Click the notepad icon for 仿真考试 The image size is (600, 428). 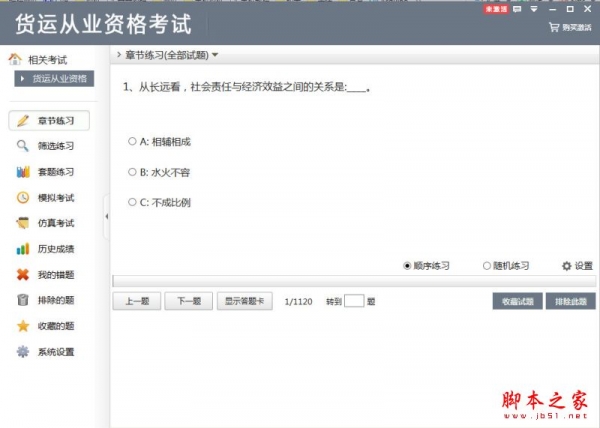pyautogui.click(x=23, y=223)
